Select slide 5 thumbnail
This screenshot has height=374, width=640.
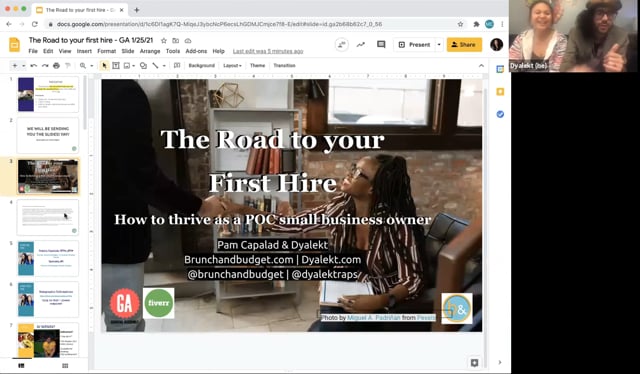click(x=48, y=258)
